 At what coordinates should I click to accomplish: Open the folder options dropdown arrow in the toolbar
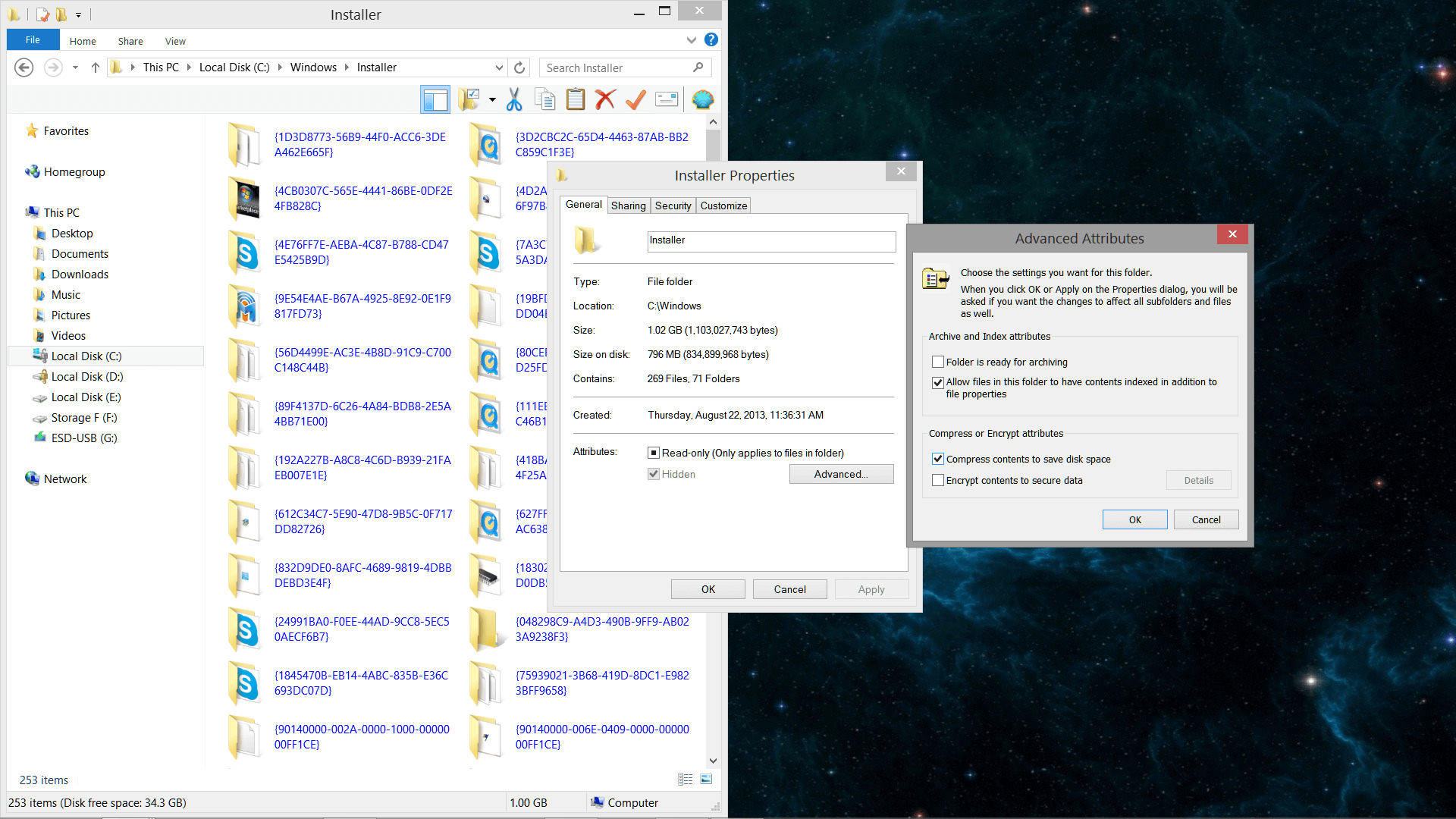(x=492, y=99)
